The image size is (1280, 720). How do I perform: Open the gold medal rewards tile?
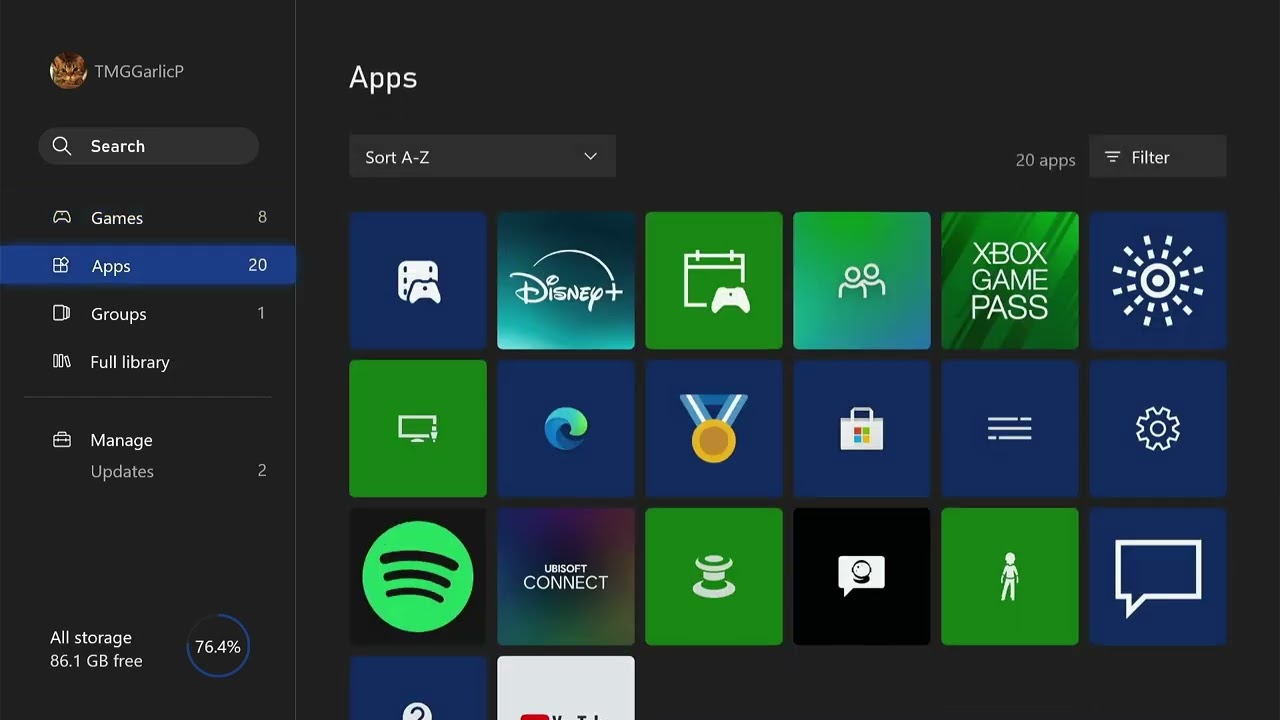(714, 429)
